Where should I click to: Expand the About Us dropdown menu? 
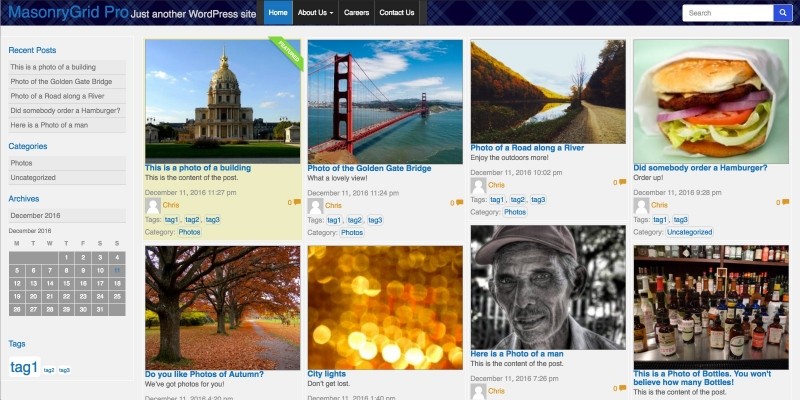pyautogui.click(x=316, y=13)
